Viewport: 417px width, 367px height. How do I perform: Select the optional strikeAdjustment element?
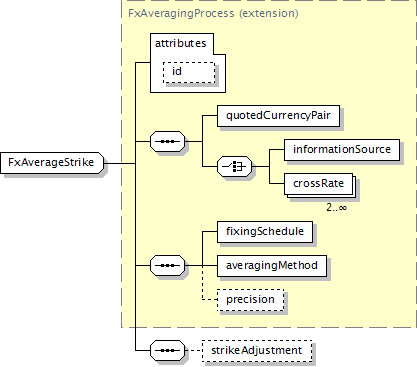(257, 351)
